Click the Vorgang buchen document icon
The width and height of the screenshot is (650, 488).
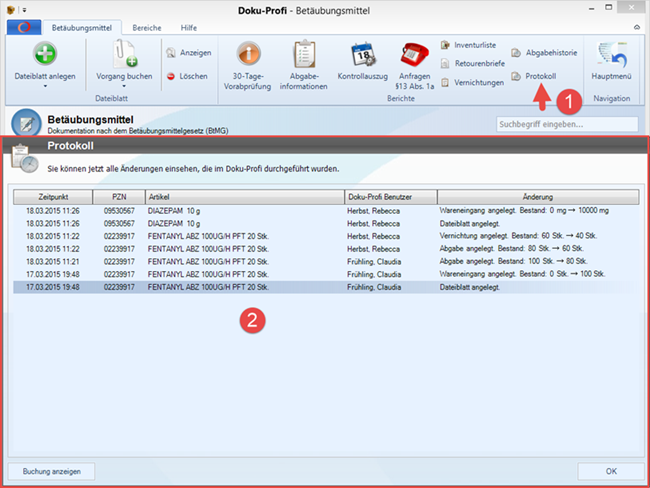pos(124,54)
